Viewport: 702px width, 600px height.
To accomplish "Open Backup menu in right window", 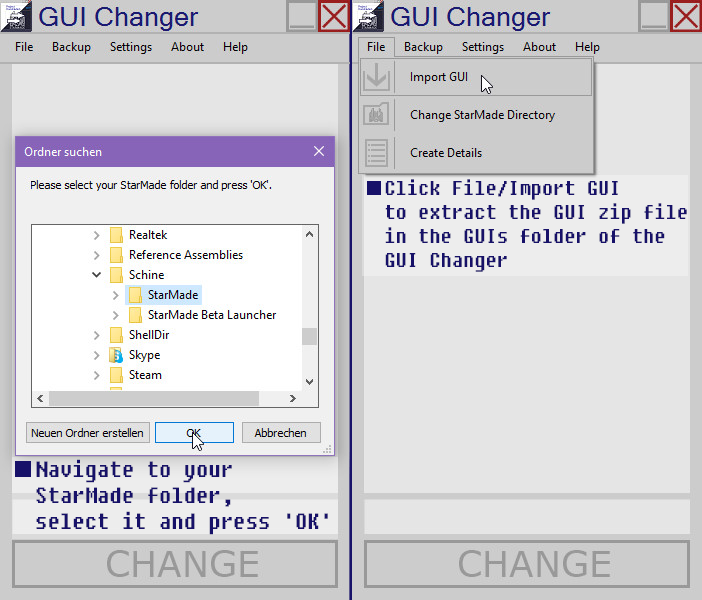I will 423,47.
